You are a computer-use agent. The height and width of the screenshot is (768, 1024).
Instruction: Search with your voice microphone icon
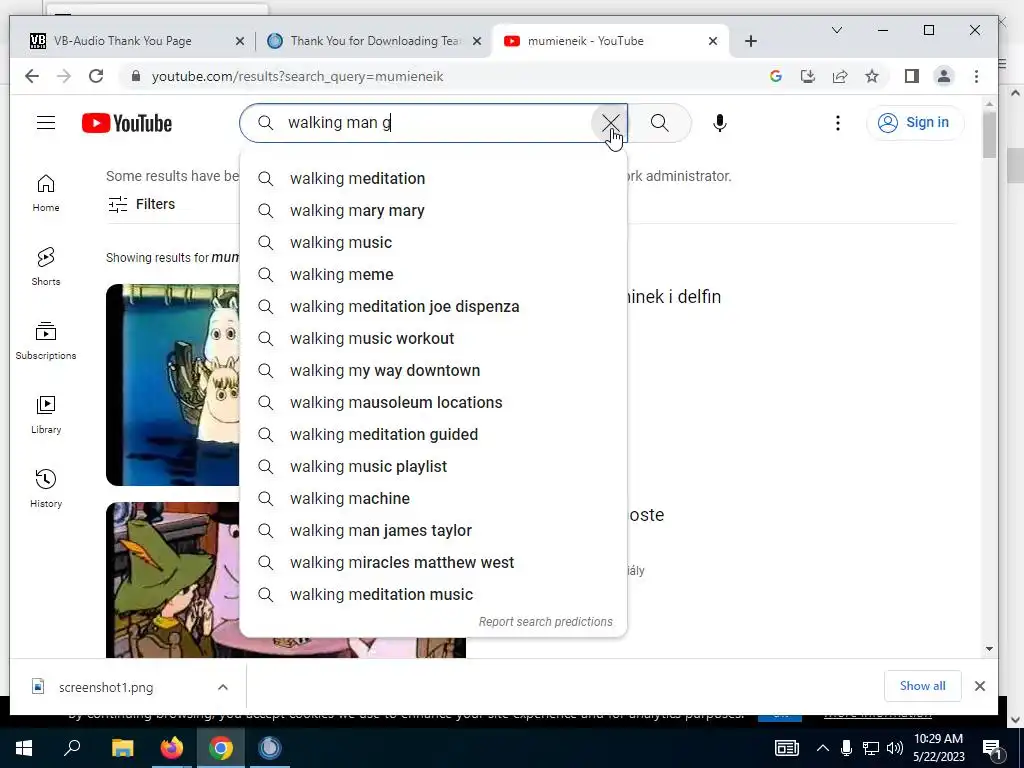pyautogui.click(x=720, y=123)
